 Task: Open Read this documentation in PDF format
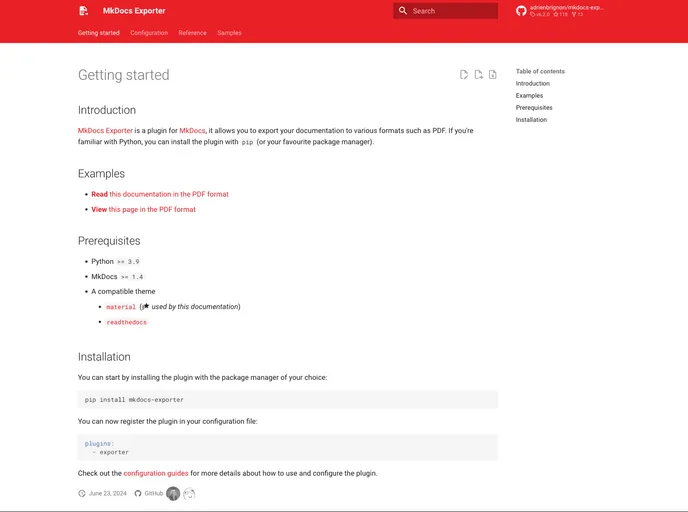(x=160, y=194)
